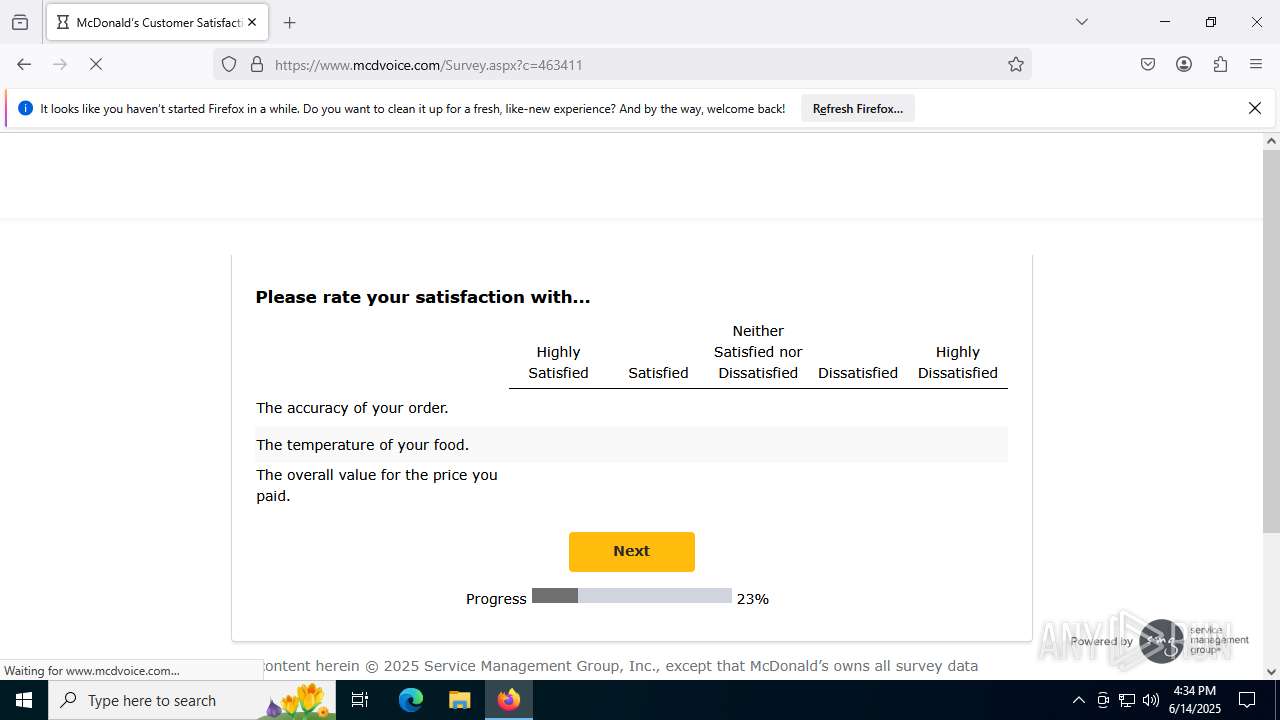The height and width of the screenshot is (720, 1280).
Task: Open Task View on taskbar
Action: coord(360,700)
